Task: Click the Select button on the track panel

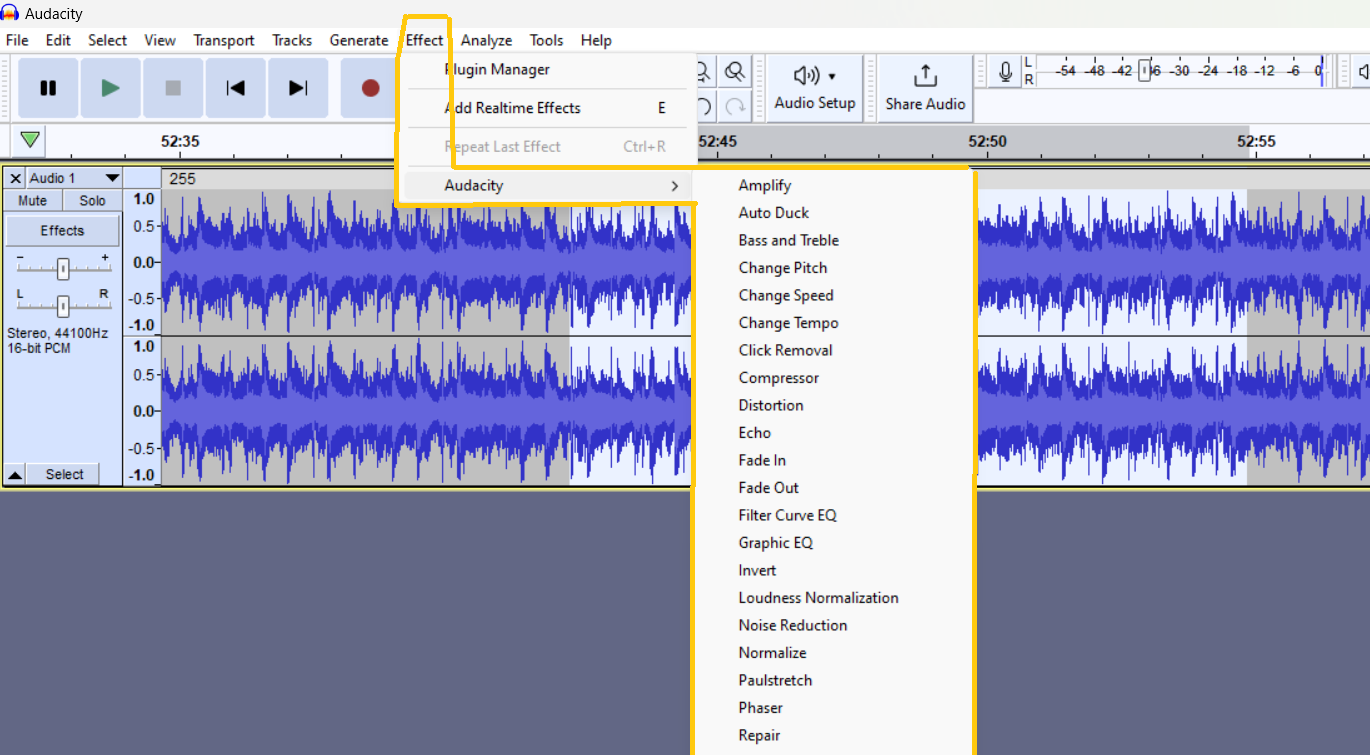Action: 63,473
